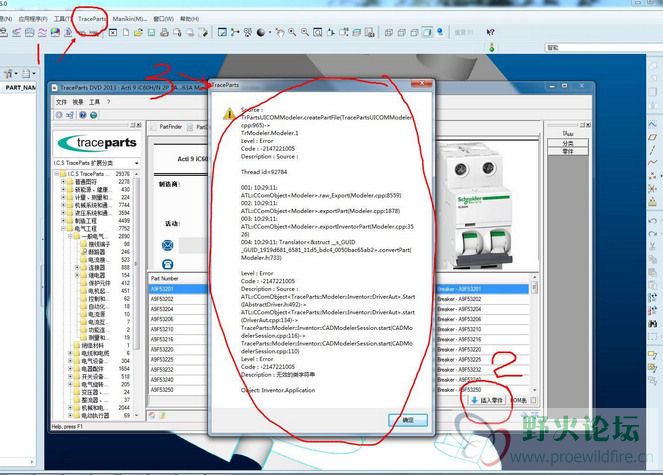Click the category tree vertical scrollbar

[136, 295]
